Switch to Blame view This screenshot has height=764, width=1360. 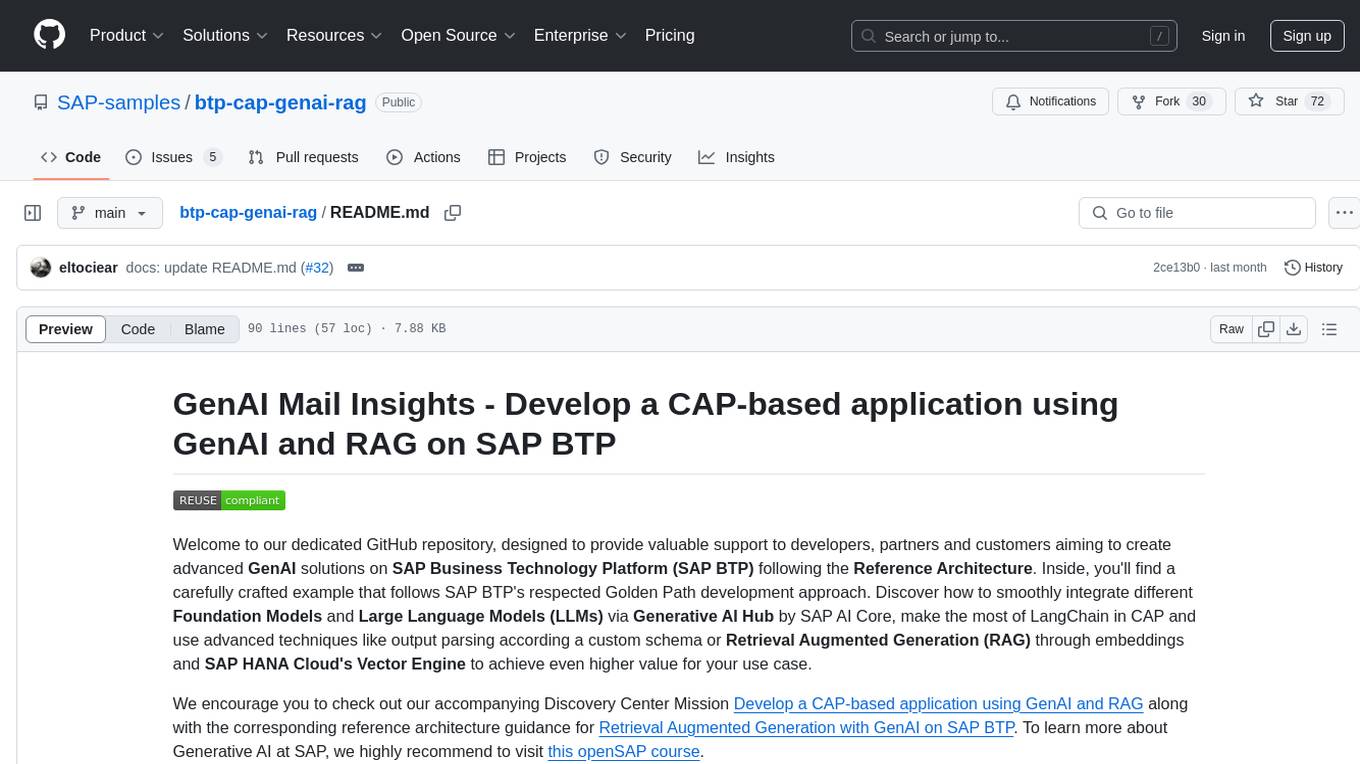[x=205, y=329]
